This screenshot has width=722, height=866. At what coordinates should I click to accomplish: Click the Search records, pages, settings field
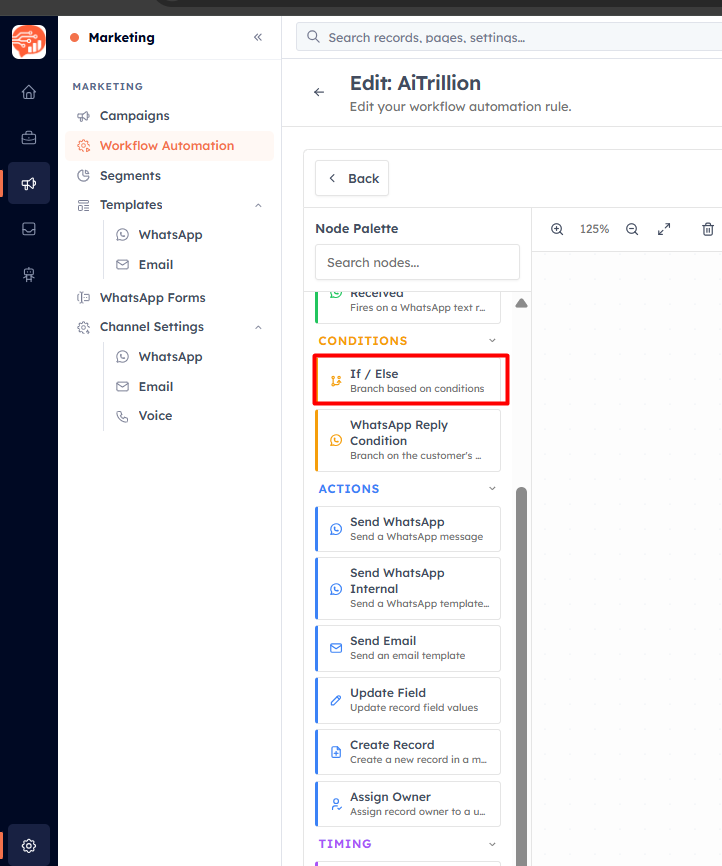click(x=509, y=37)
